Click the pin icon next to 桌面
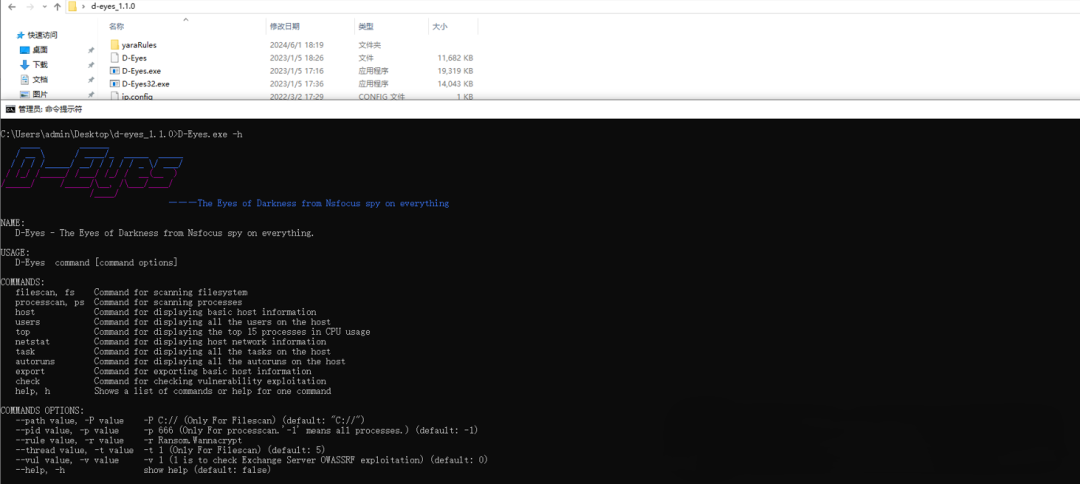The width and height of the screenshot is (1080, 484). (91, 50)
